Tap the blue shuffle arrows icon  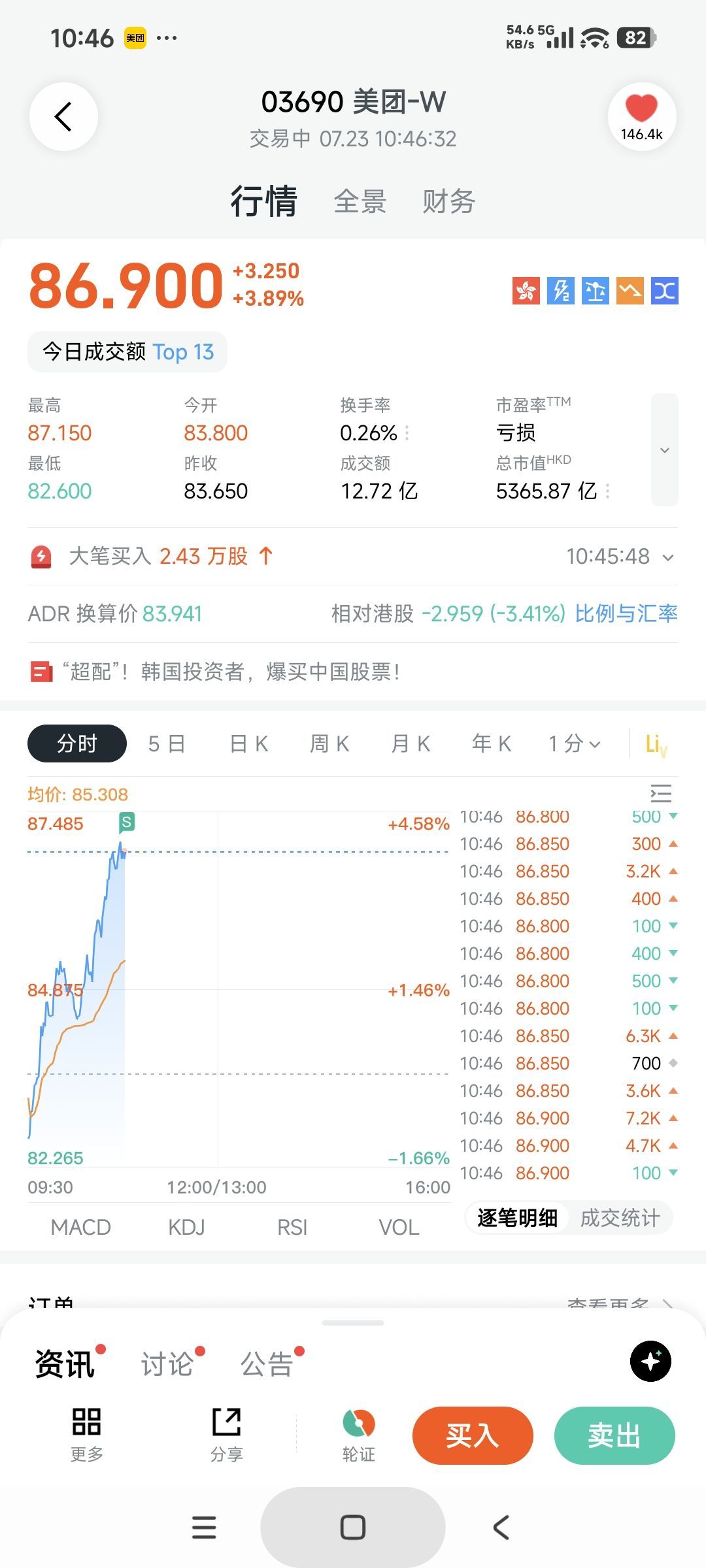665,291
